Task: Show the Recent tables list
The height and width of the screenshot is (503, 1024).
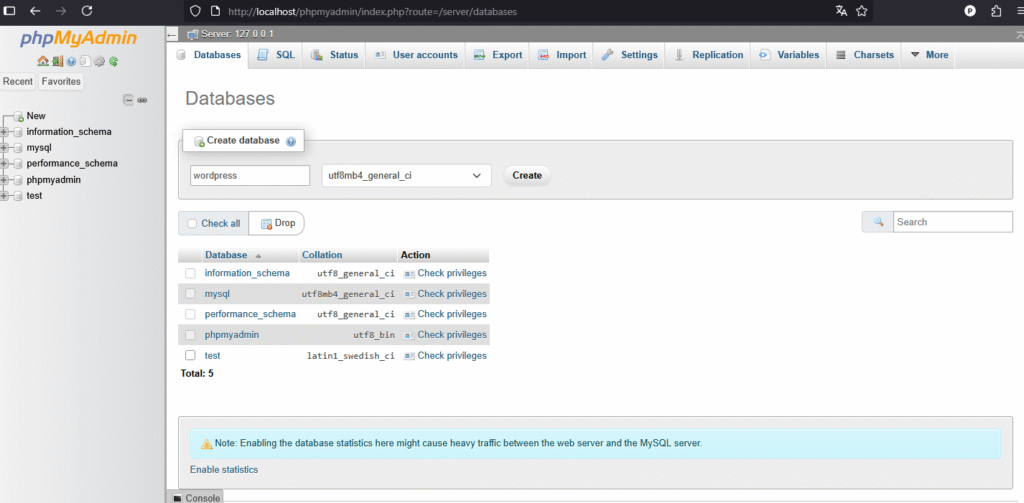Action: 18,82
